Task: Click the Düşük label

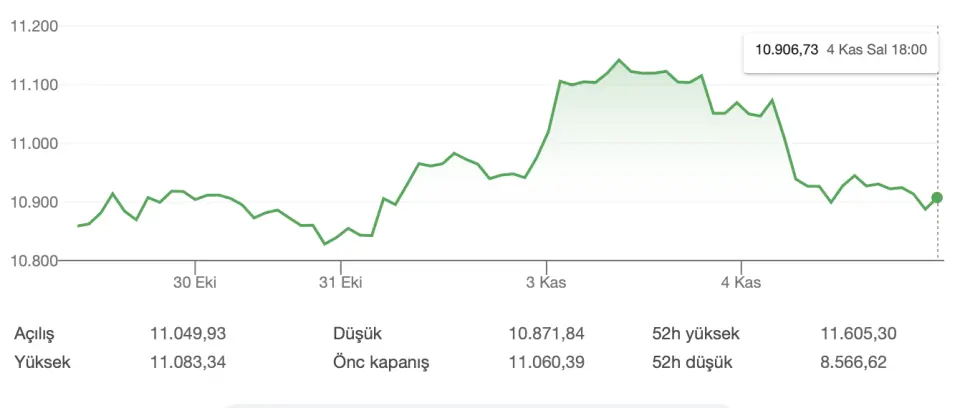Action: point(357,334)
